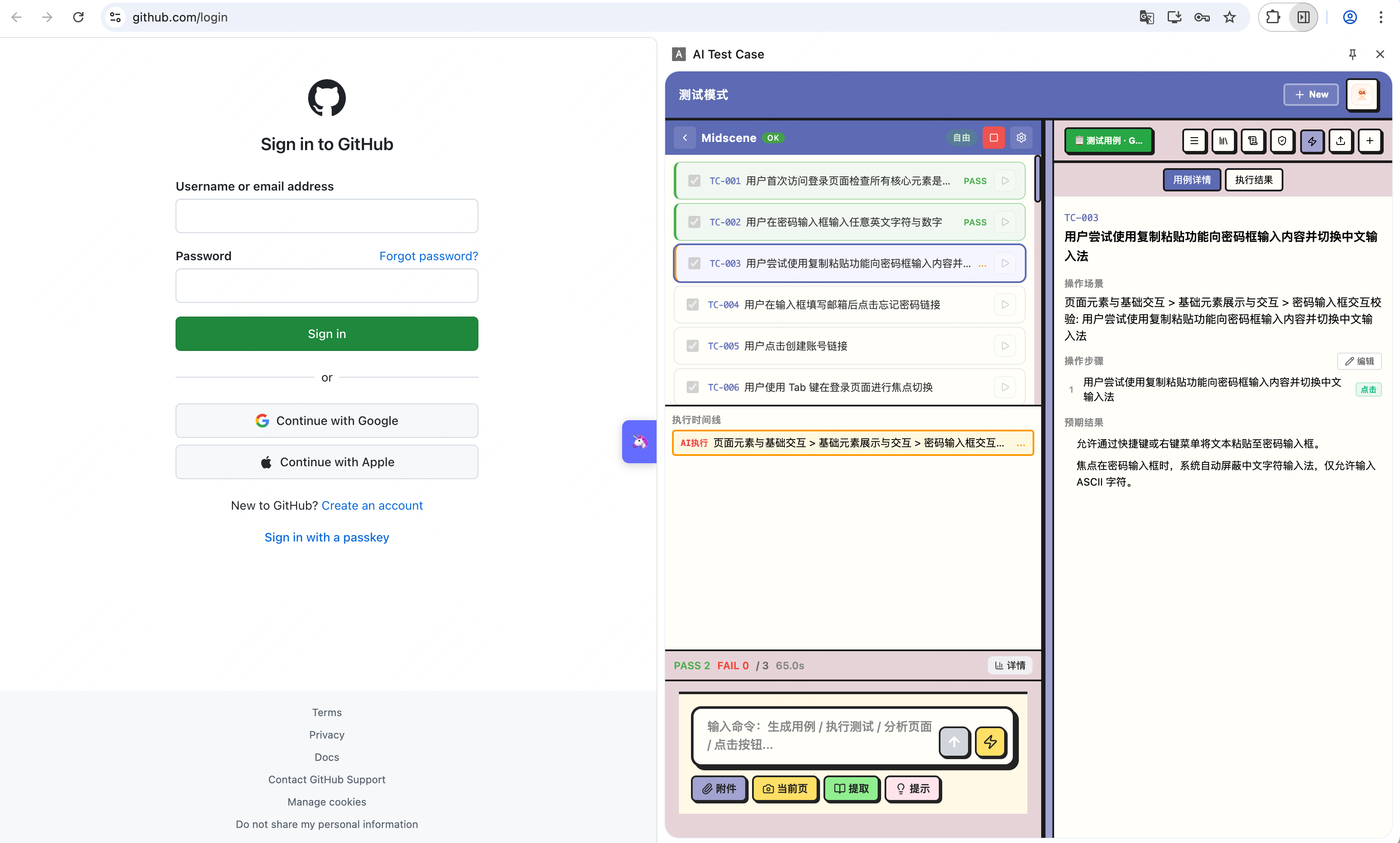The image size is (1400, 843).
Task: Click the upload export icon in toolbar
Action: tap(1340, 141)
